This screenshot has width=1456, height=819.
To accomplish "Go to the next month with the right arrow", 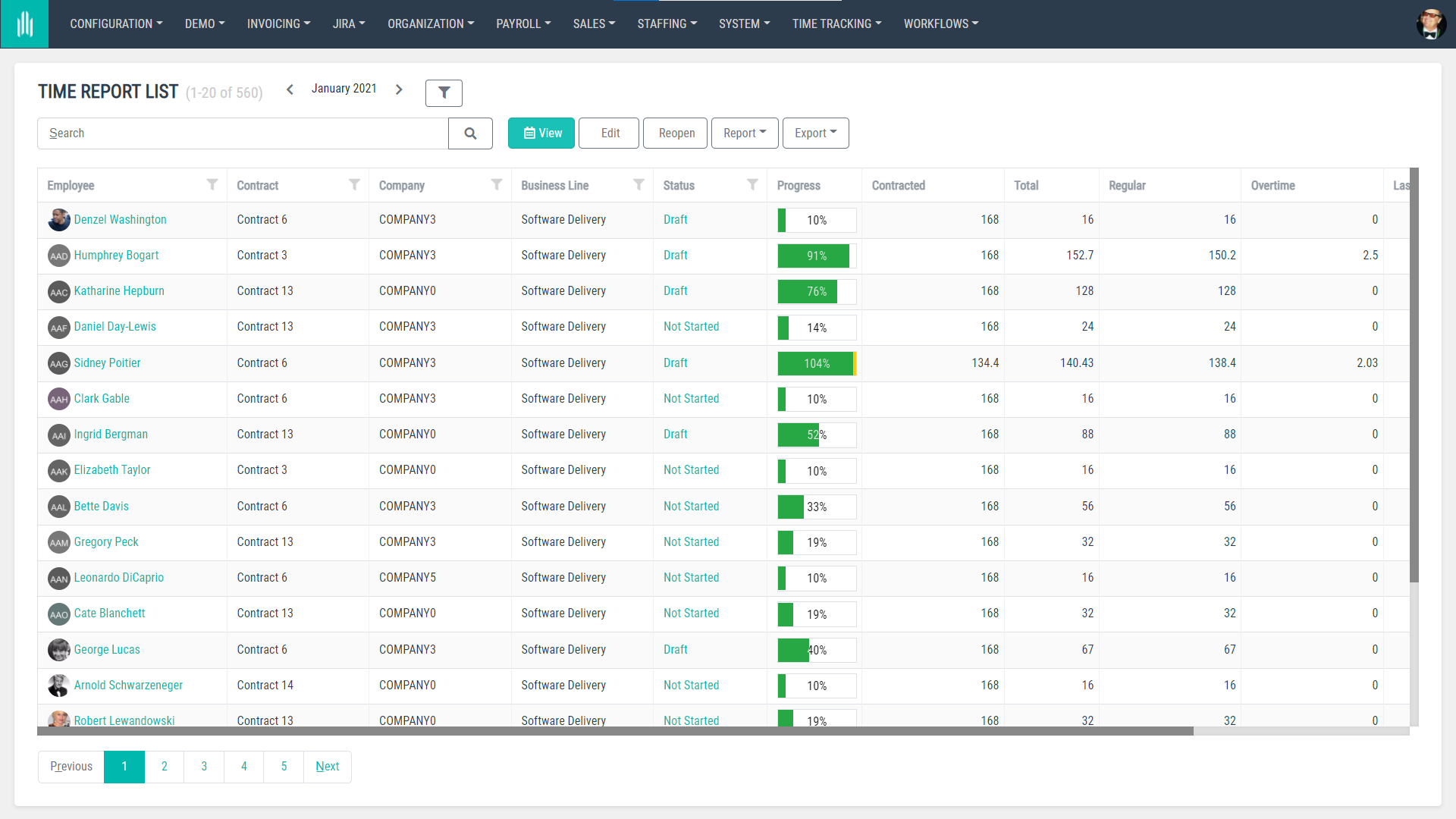I will point(399,89).
